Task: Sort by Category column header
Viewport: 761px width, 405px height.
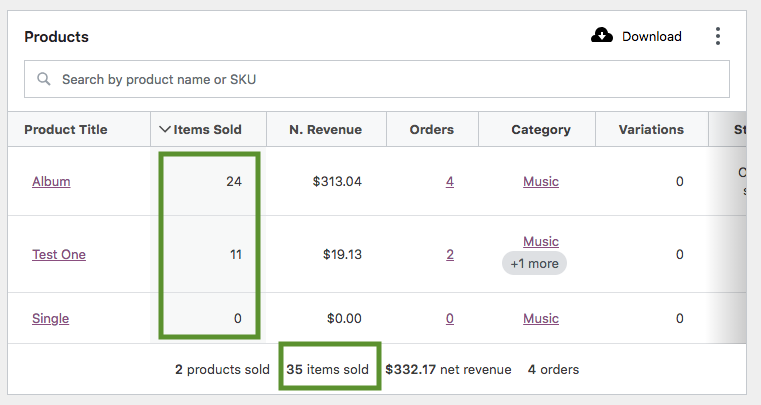Action: click(541, 130)
